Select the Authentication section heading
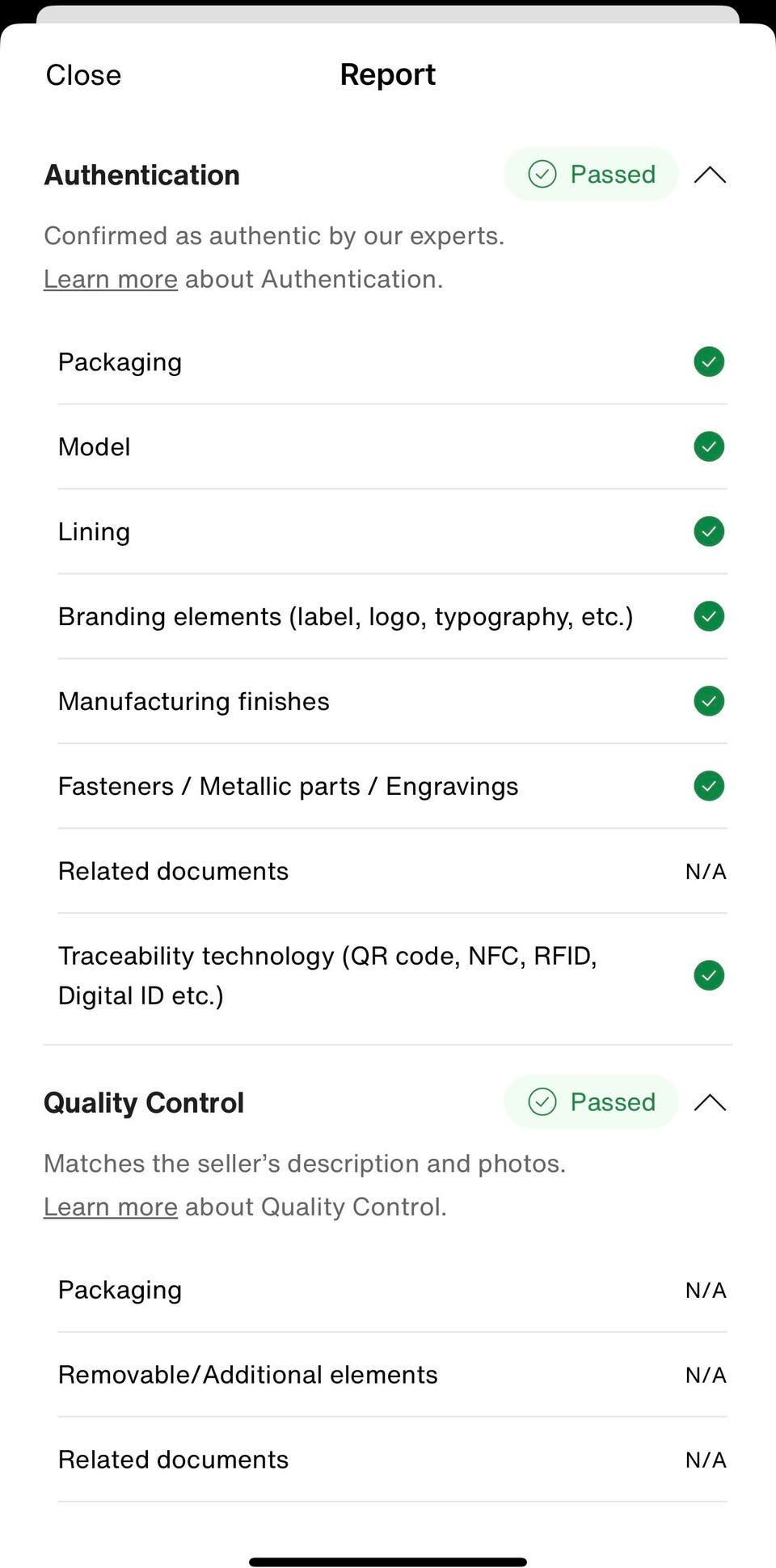 [x=142, y=175]
